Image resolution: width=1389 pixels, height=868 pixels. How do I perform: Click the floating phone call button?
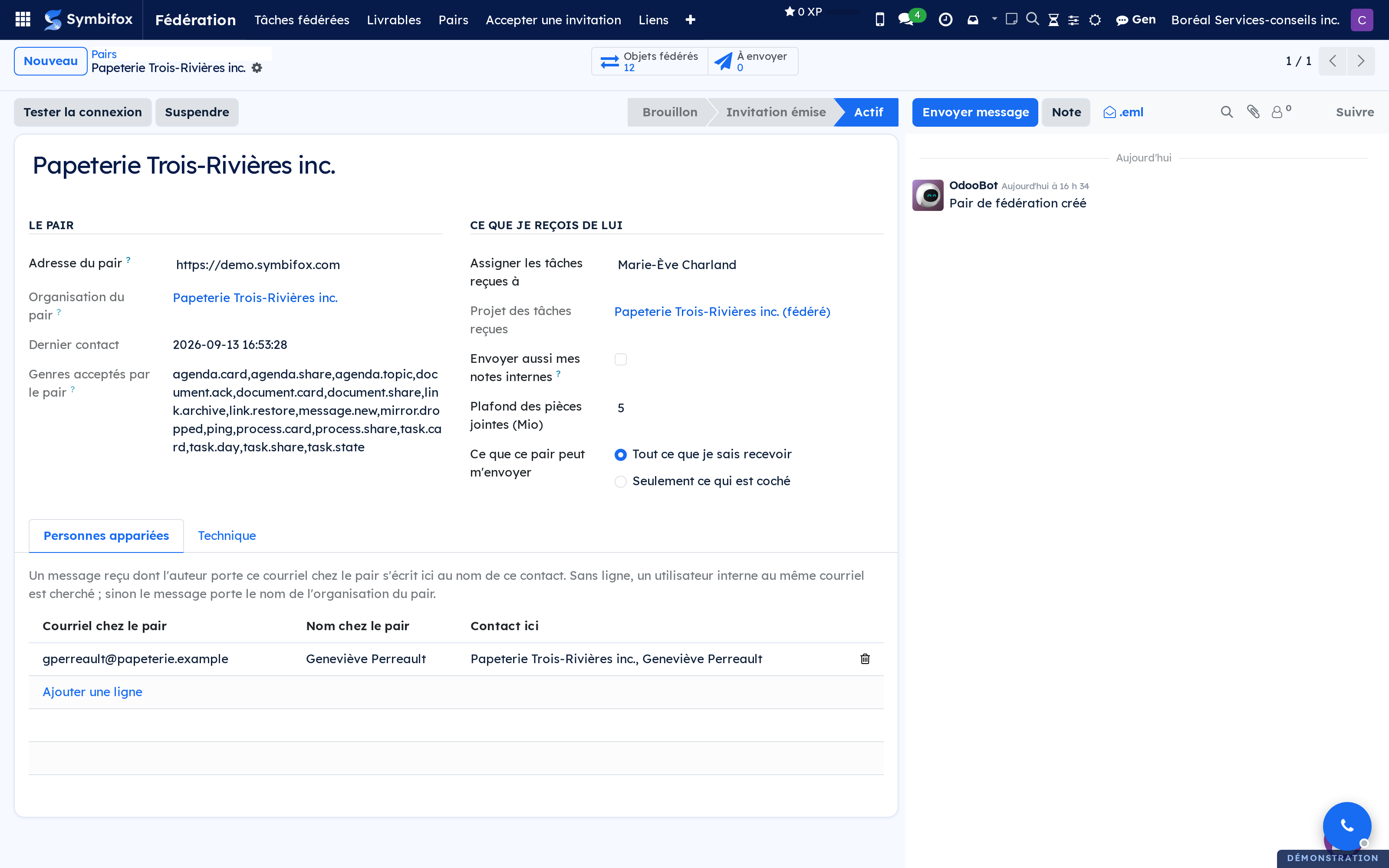pyautogui.click(x=1346, y=826)
